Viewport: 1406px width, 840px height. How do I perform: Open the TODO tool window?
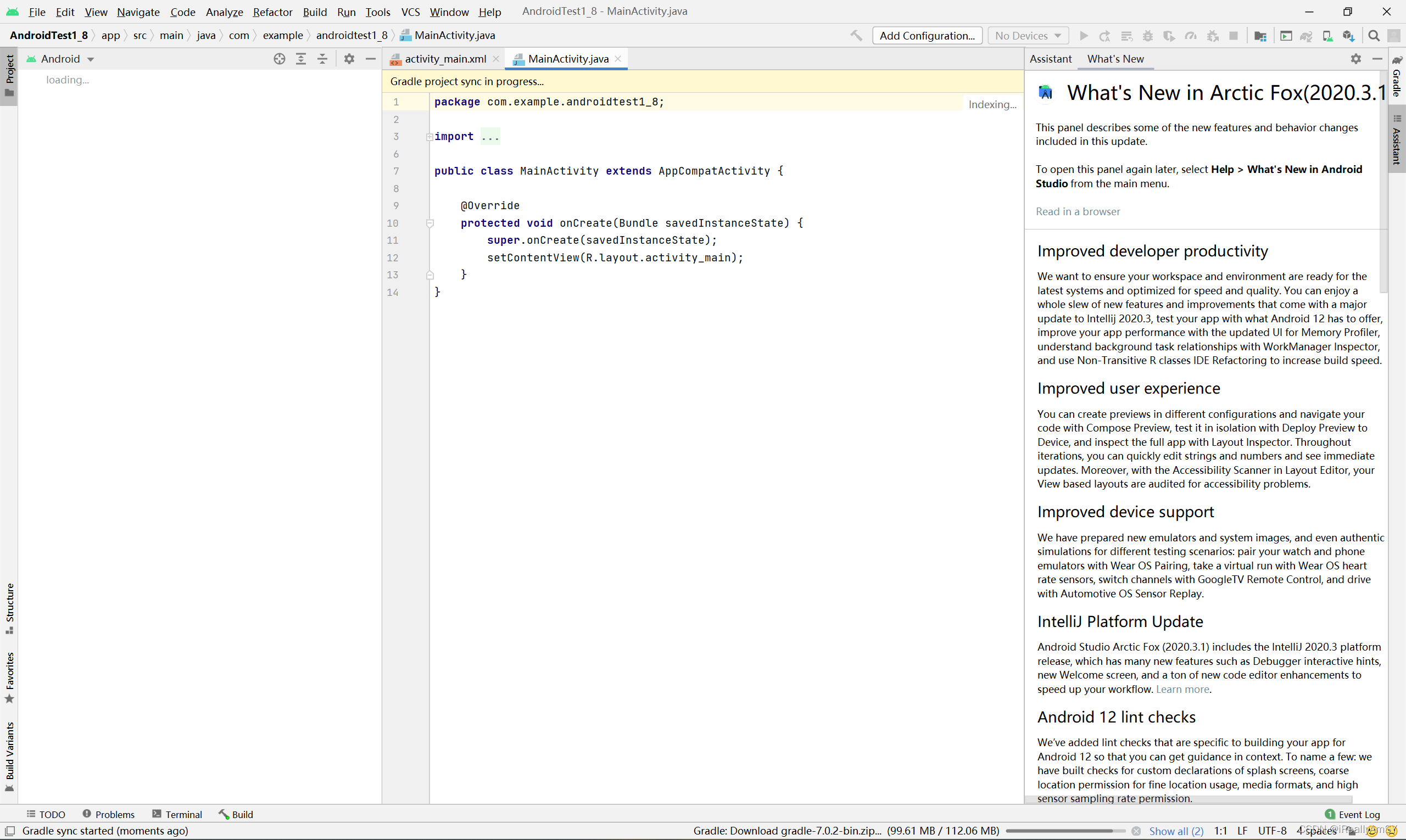47,815
